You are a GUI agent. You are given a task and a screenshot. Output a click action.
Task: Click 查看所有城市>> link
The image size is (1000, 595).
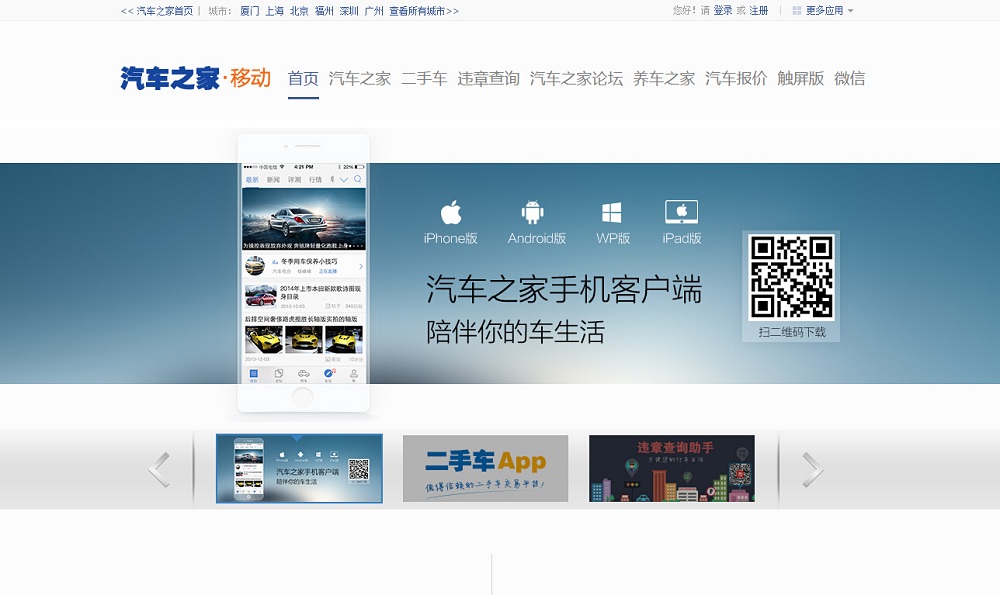click(423, 11)
